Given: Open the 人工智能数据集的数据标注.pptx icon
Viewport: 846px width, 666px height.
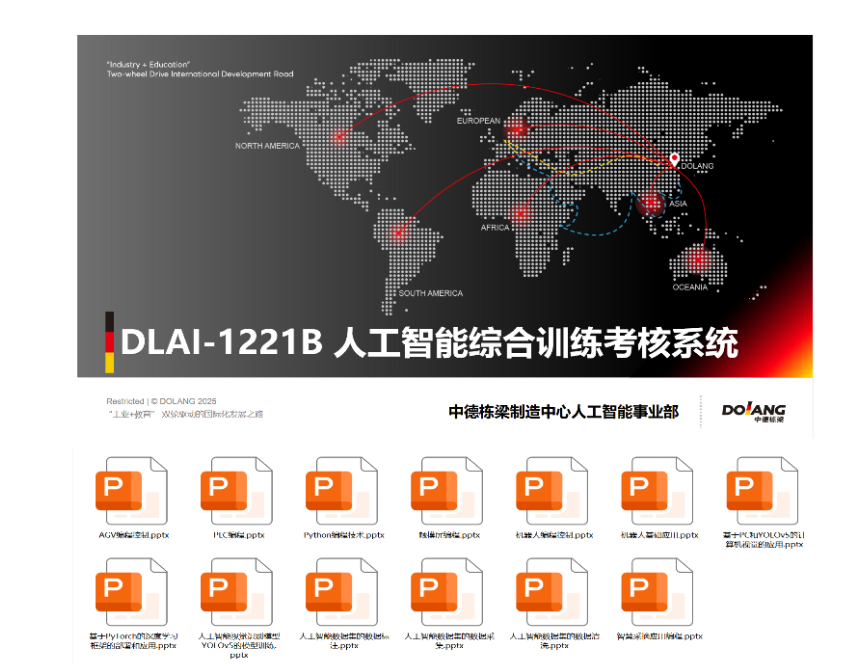Looking at the screenshot, I should [x=342, y=592].
